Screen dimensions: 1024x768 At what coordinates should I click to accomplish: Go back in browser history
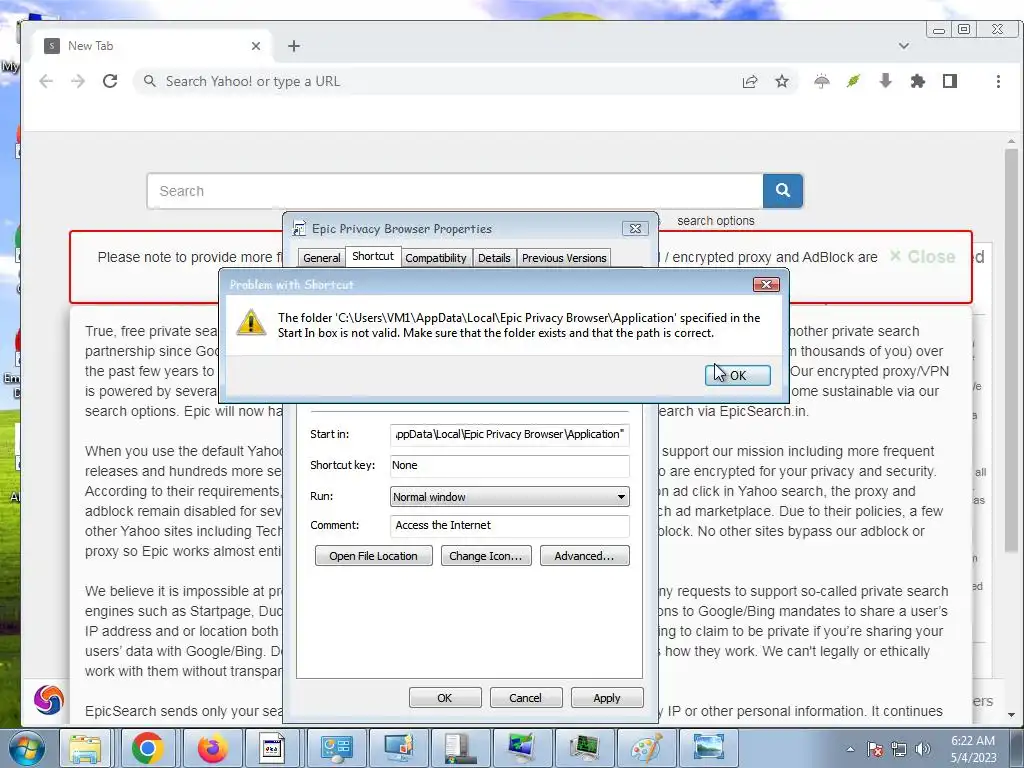[46, 81]
